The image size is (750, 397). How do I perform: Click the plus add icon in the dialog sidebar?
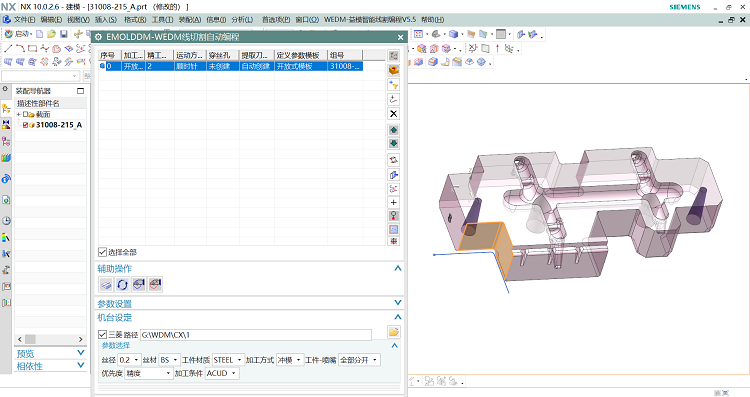(393, 202)
